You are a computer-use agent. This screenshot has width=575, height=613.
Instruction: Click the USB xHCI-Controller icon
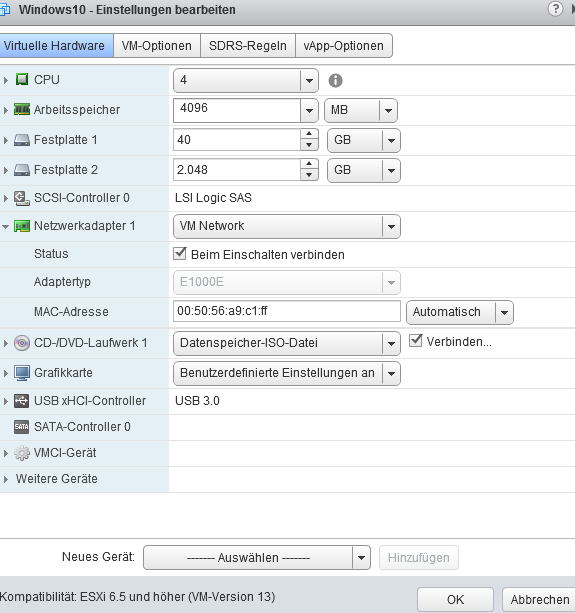[x=21, y=401]
